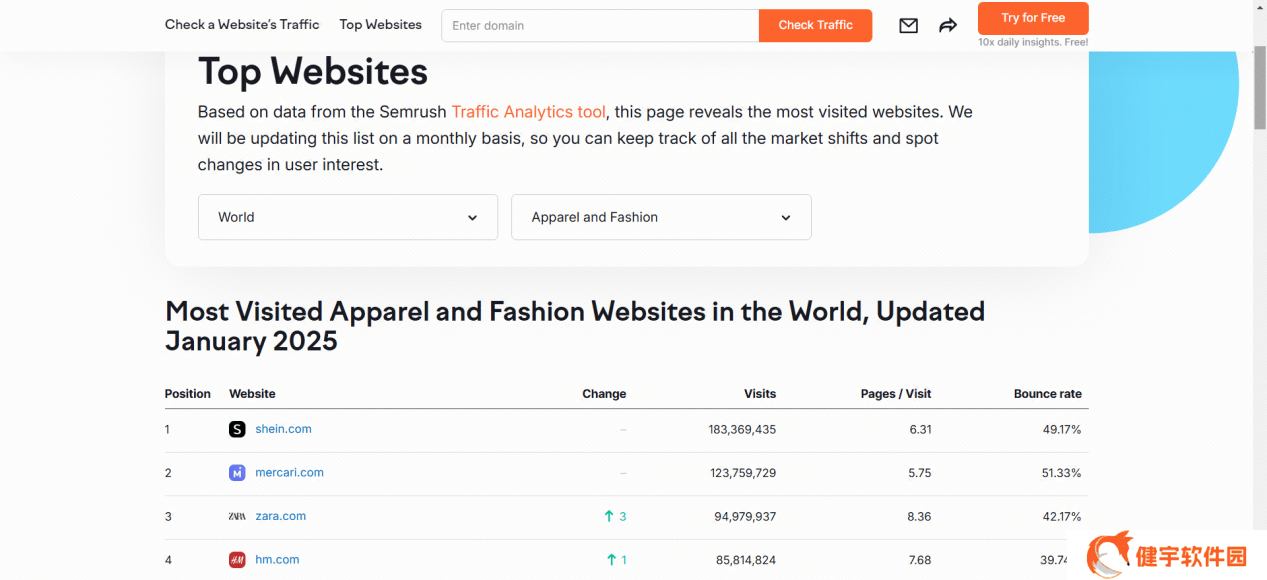Open the shein.com link
1267x580 pixels.
283,429
